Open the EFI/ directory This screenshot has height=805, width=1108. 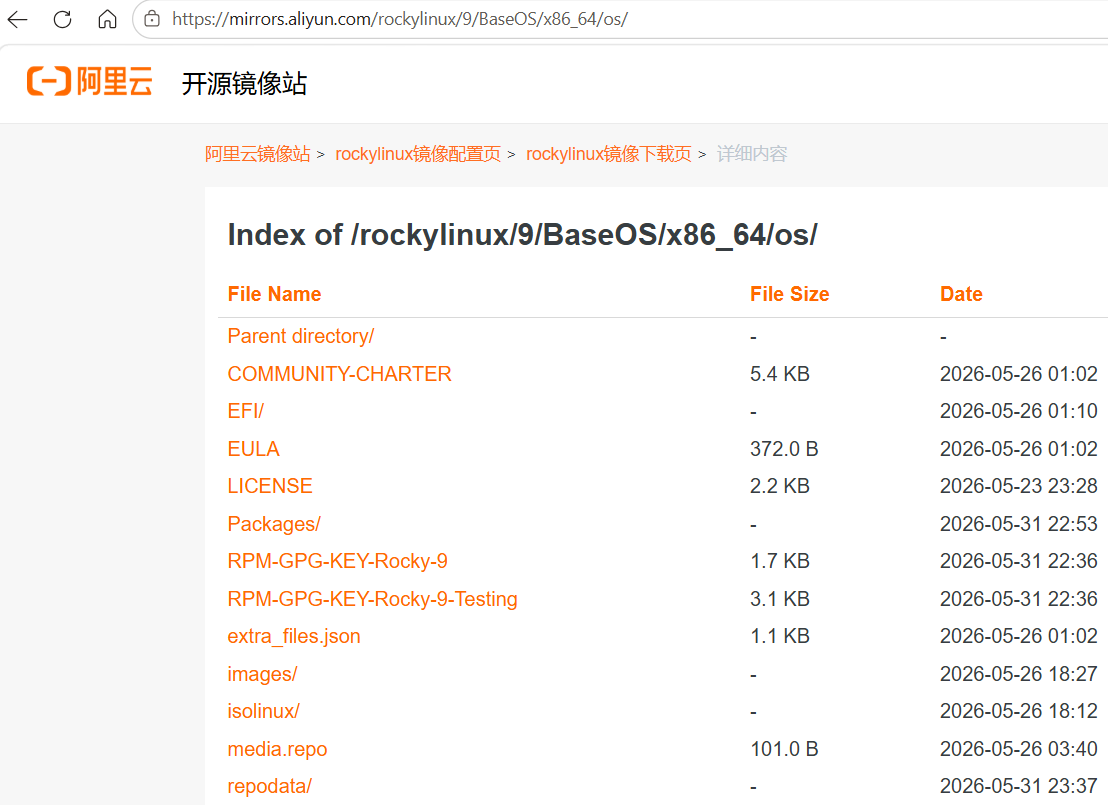point(245,411)
